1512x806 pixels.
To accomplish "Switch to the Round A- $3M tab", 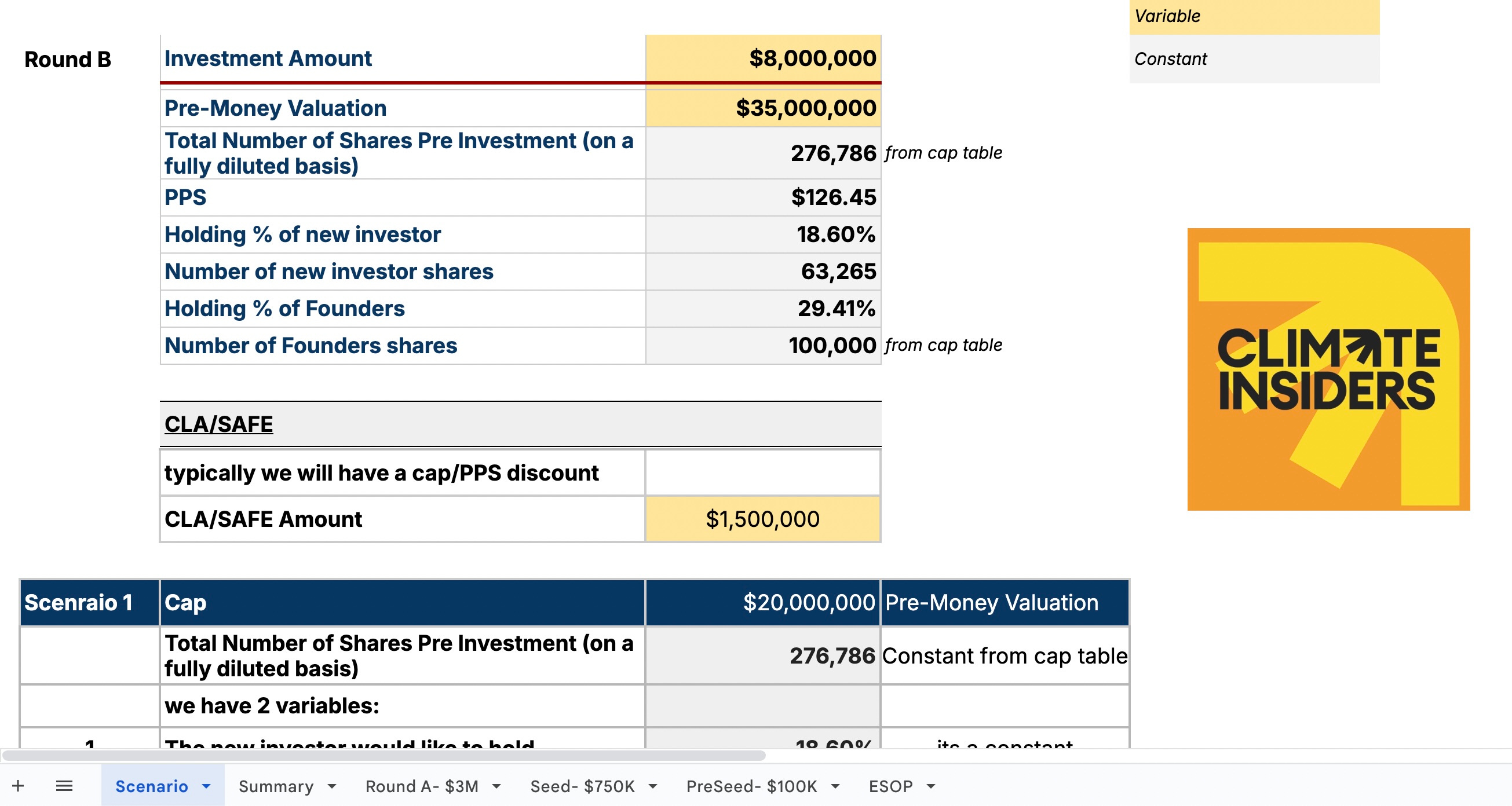I will [x=421, y=786].
